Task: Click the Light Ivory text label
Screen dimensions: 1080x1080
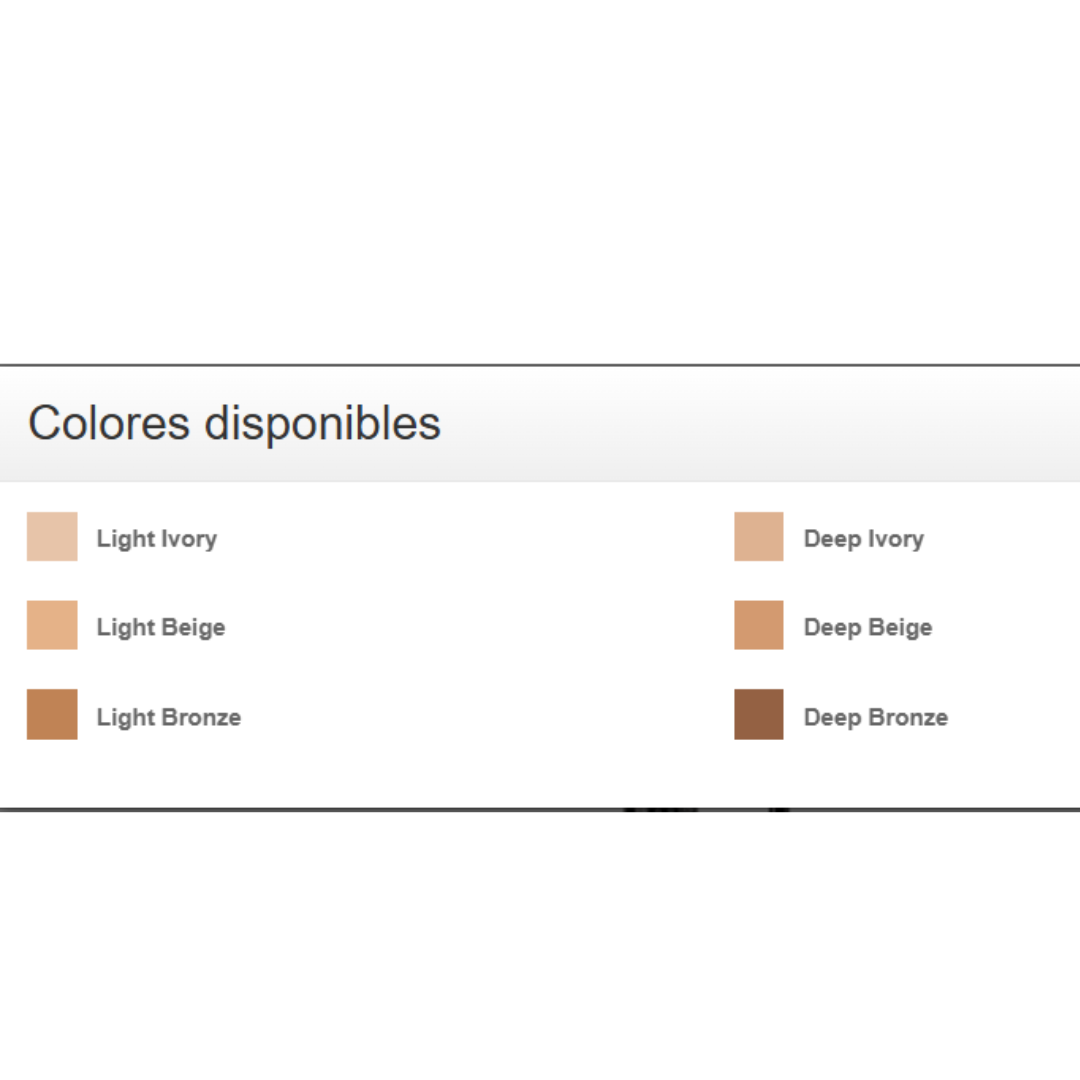Action: 157,539
